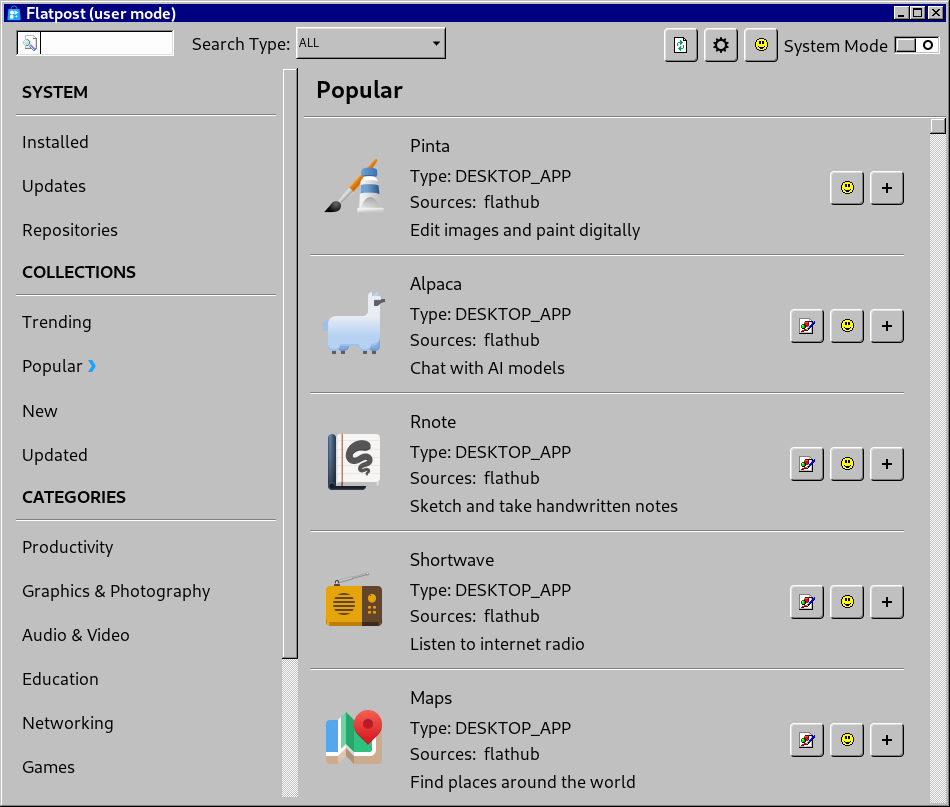Click the paint-document icon button for Shortwave
Viewport: 950px width, 807px height.
807,602
